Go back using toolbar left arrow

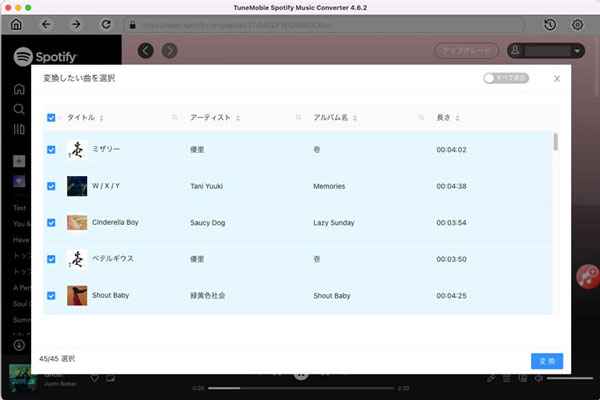(x=46, y=24)
